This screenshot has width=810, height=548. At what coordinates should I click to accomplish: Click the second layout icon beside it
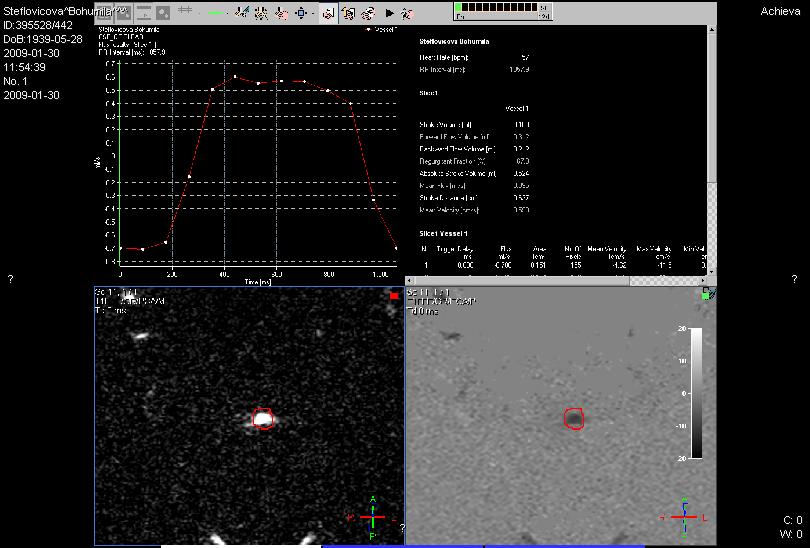pos(124,12)
